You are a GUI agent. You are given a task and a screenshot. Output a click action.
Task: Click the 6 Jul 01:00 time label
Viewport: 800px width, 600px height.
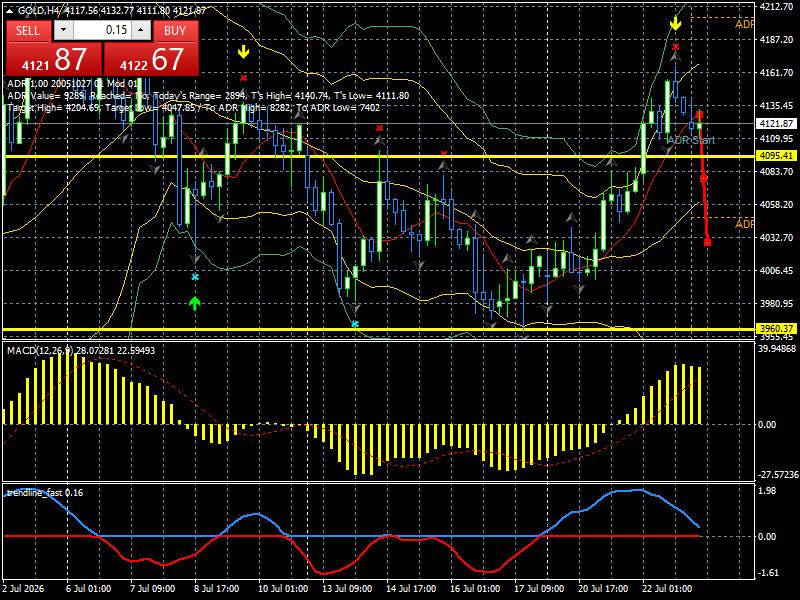tap(88, 589)
